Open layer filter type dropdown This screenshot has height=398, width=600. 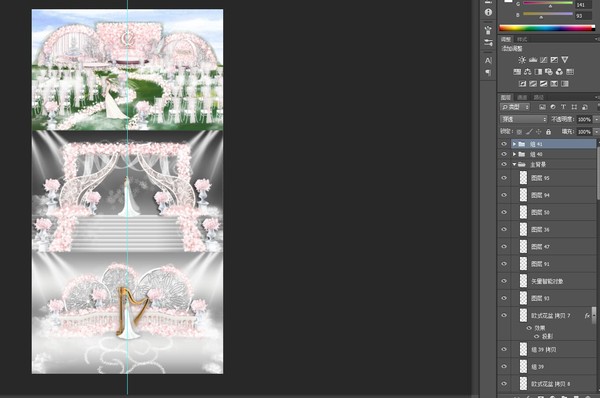(x=515, y=107)
